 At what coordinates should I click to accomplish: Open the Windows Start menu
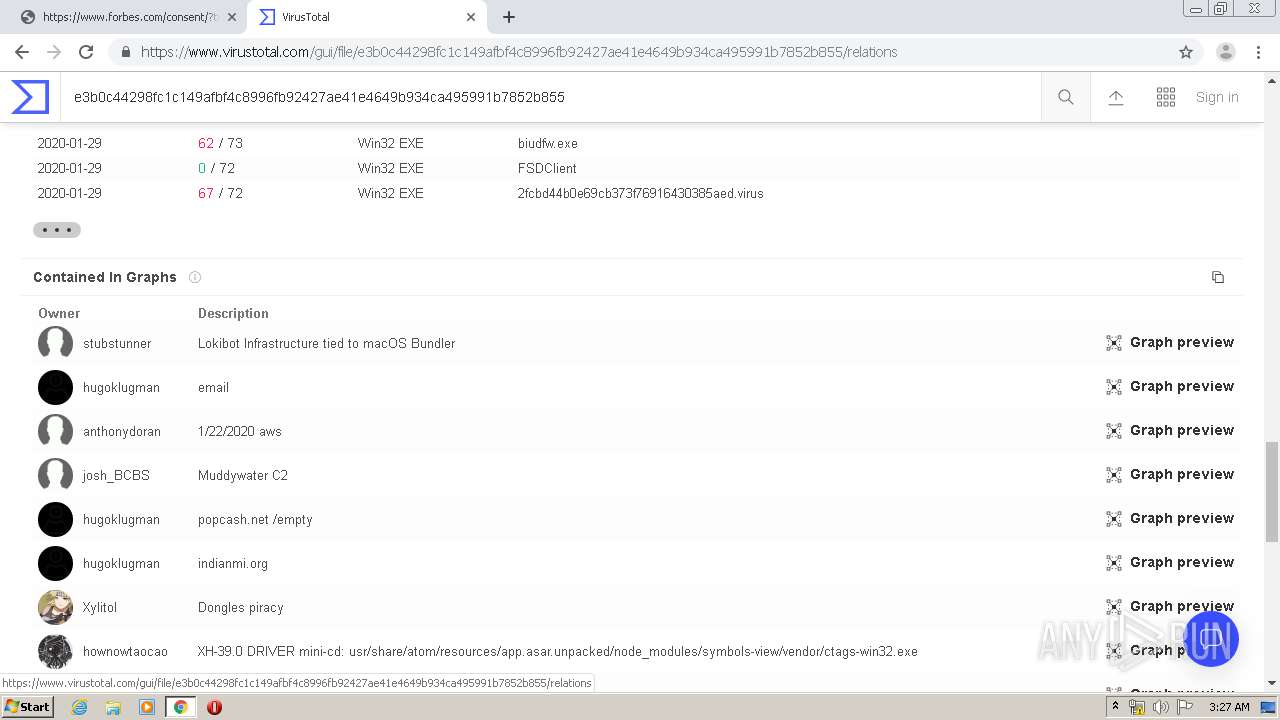point(27,707)
